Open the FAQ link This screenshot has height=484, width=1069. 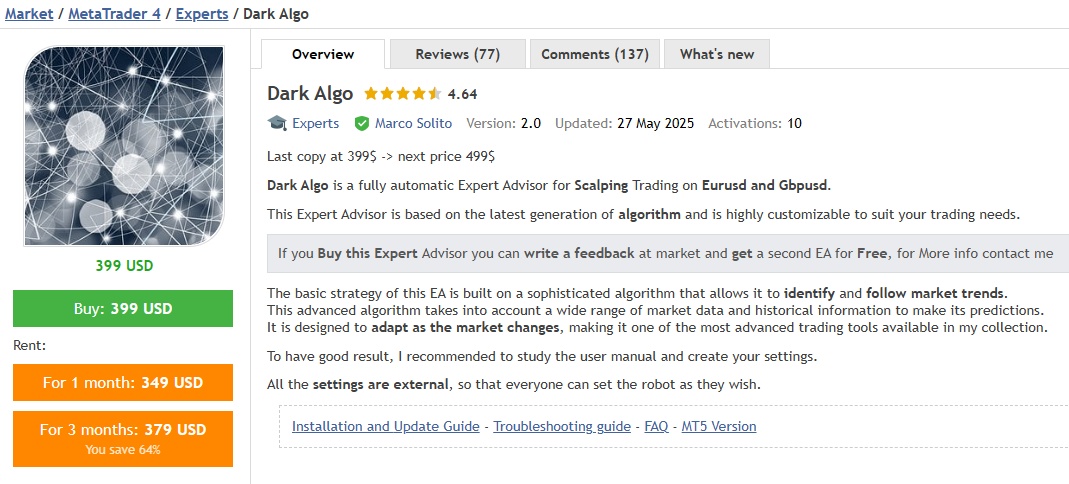point(656,426)
